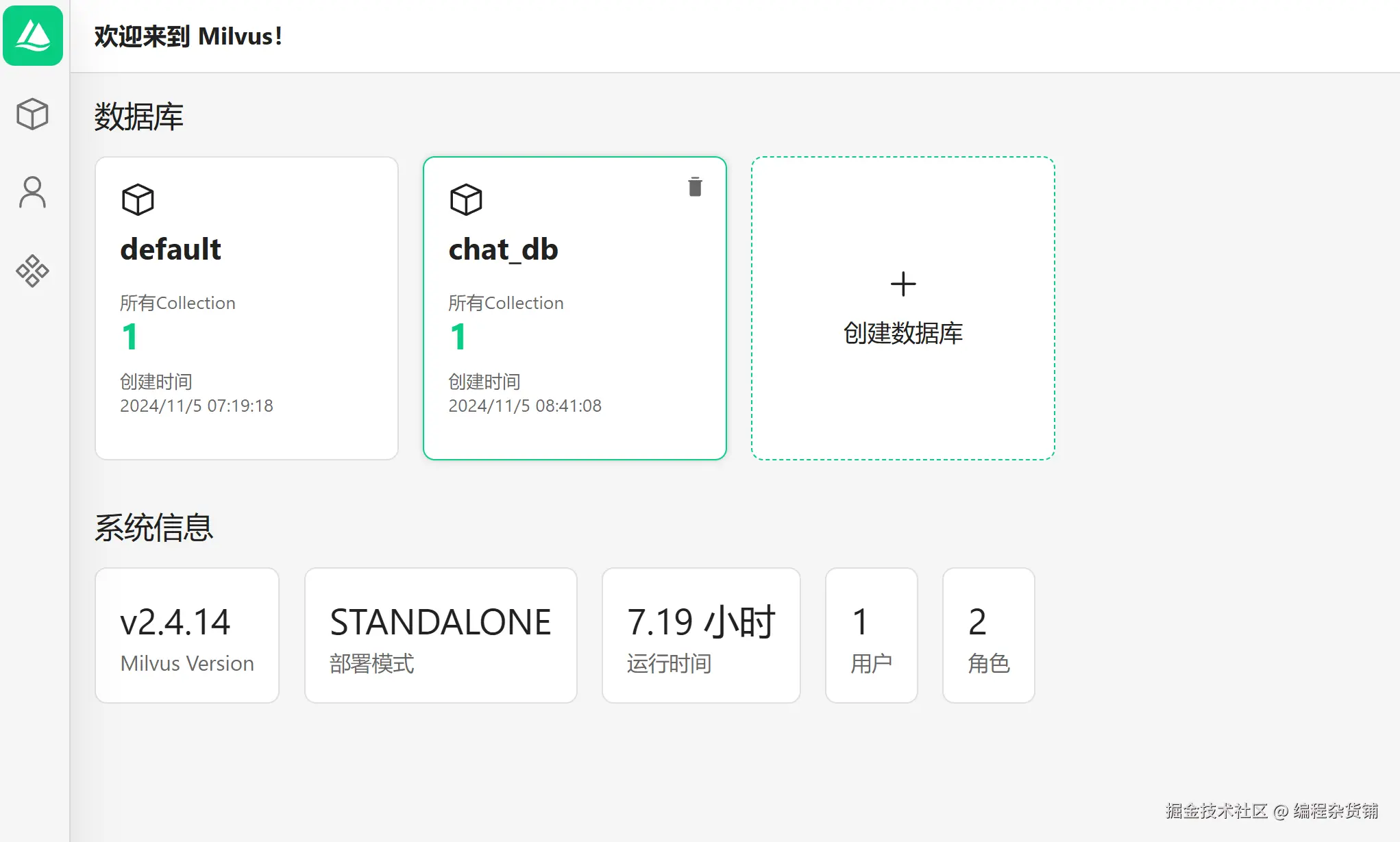1400x842 pixels.
Task: Open the users icon in sidebar
Action: click(32, 193)
